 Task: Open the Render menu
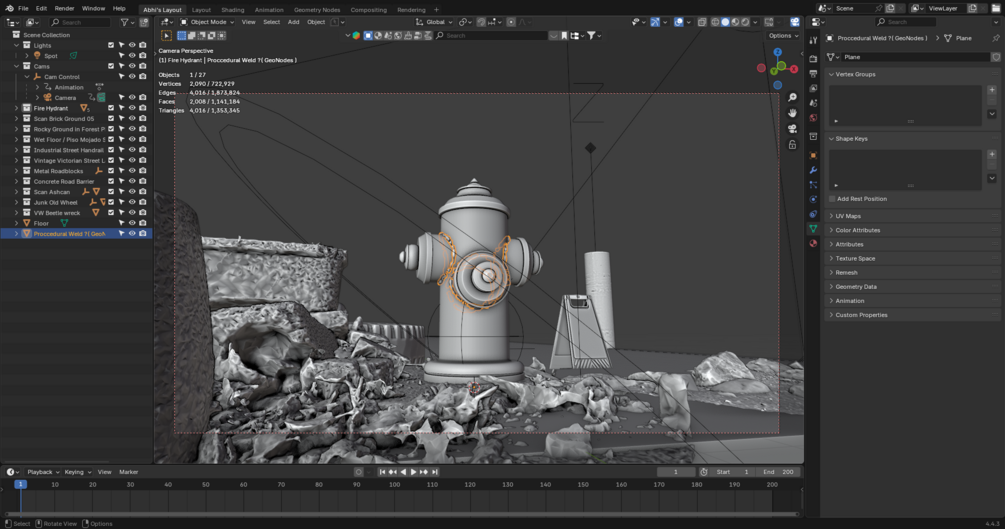pyautogui.click(x=64, y=8)
